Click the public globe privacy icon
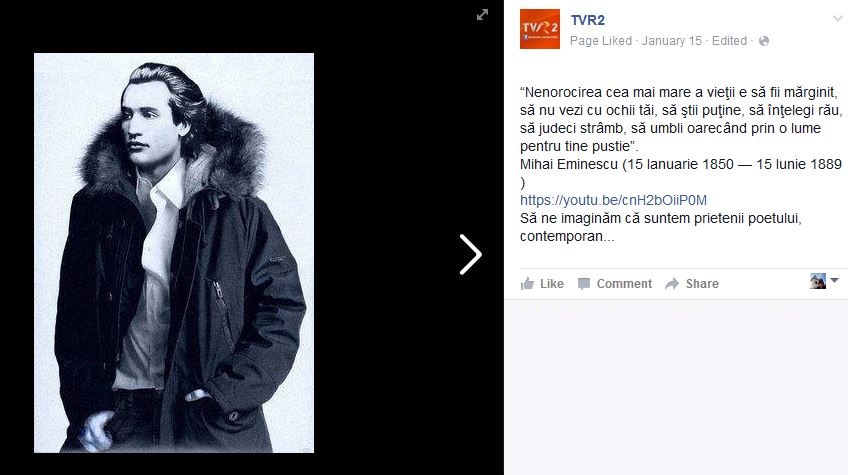 coord(764,41)
